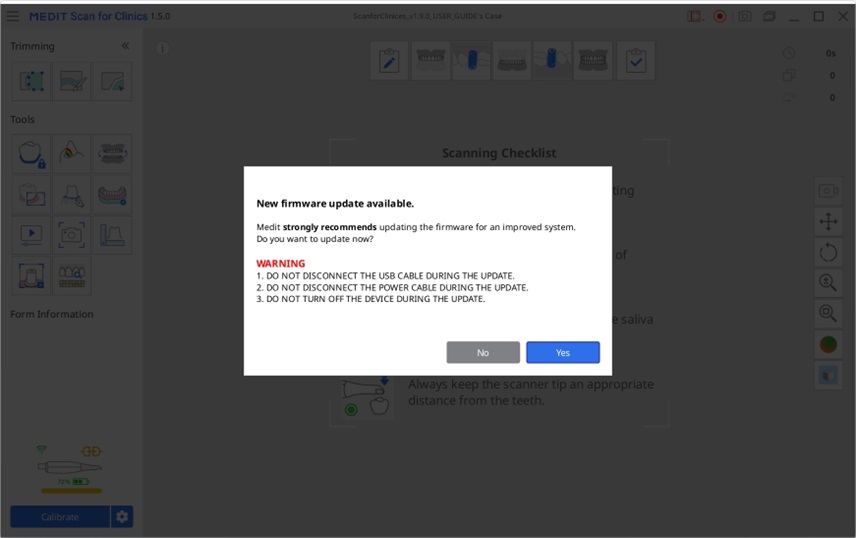The width and height of the screenshot is (856, 538).
Task: Select the smart selection trimming tool
Action: click(x=112, y=81)
